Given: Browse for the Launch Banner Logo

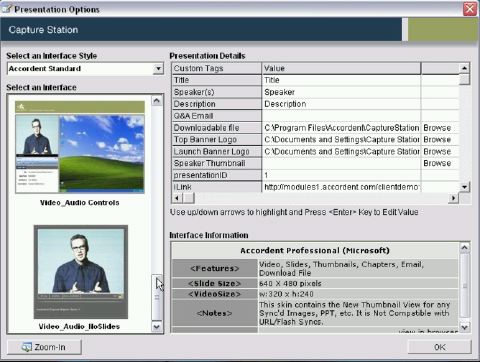Looking at the screenshot, I should pos(437,152).
